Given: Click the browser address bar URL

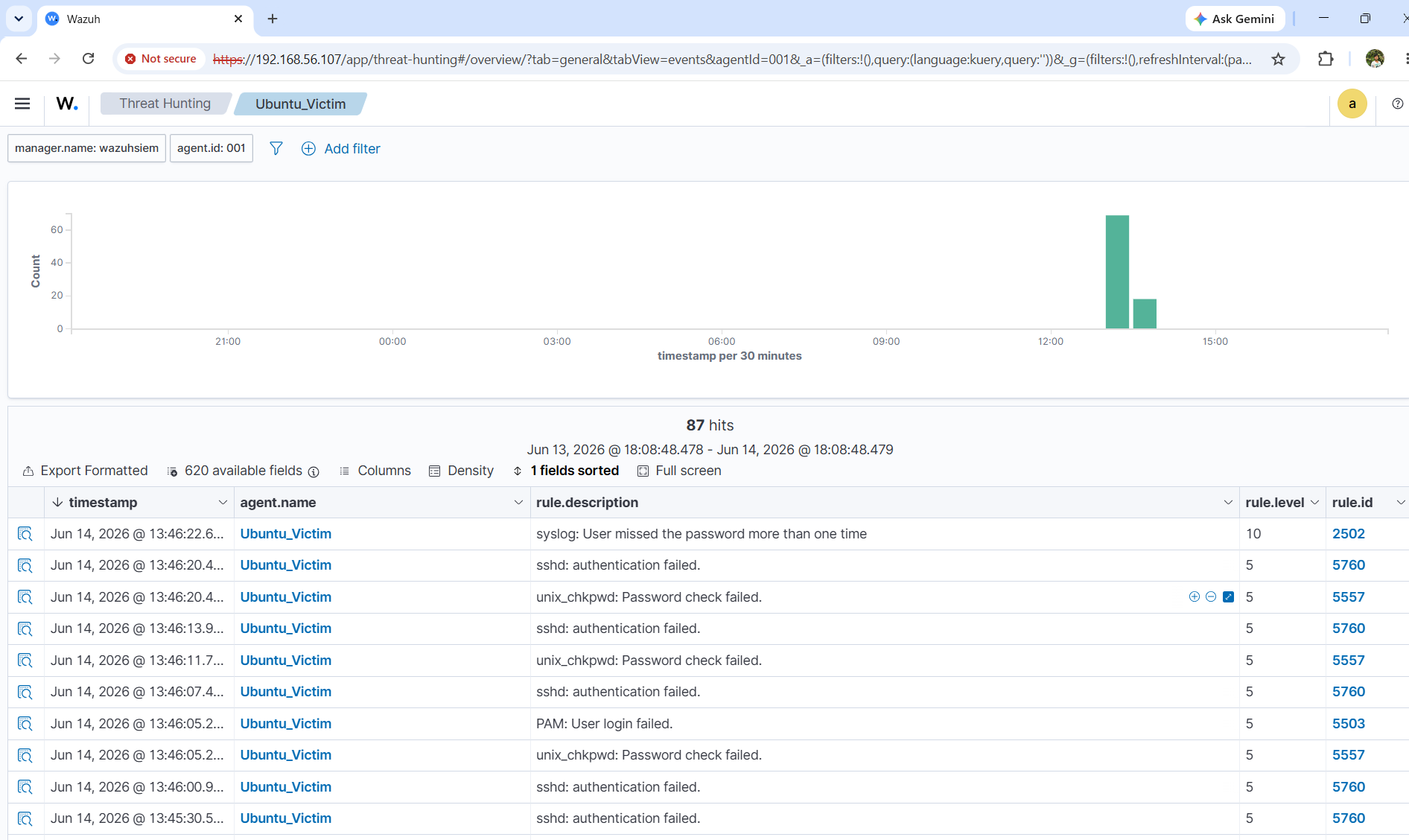Looking at the screenshot, I should (732, 59).
